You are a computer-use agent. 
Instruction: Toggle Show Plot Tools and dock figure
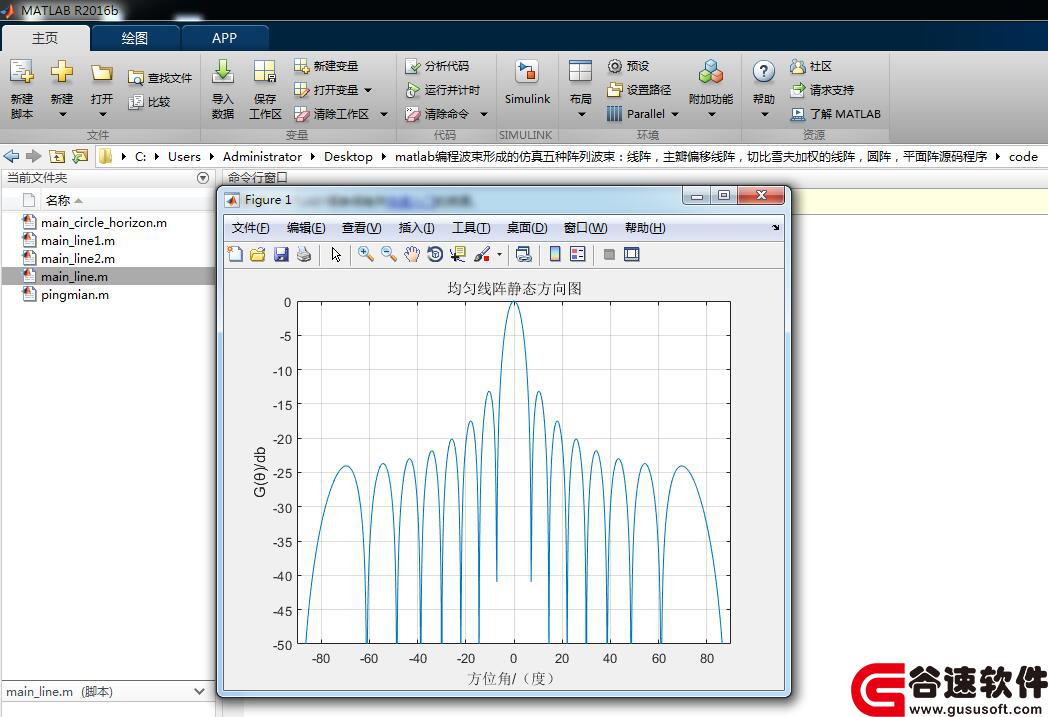tap(632, 254)
